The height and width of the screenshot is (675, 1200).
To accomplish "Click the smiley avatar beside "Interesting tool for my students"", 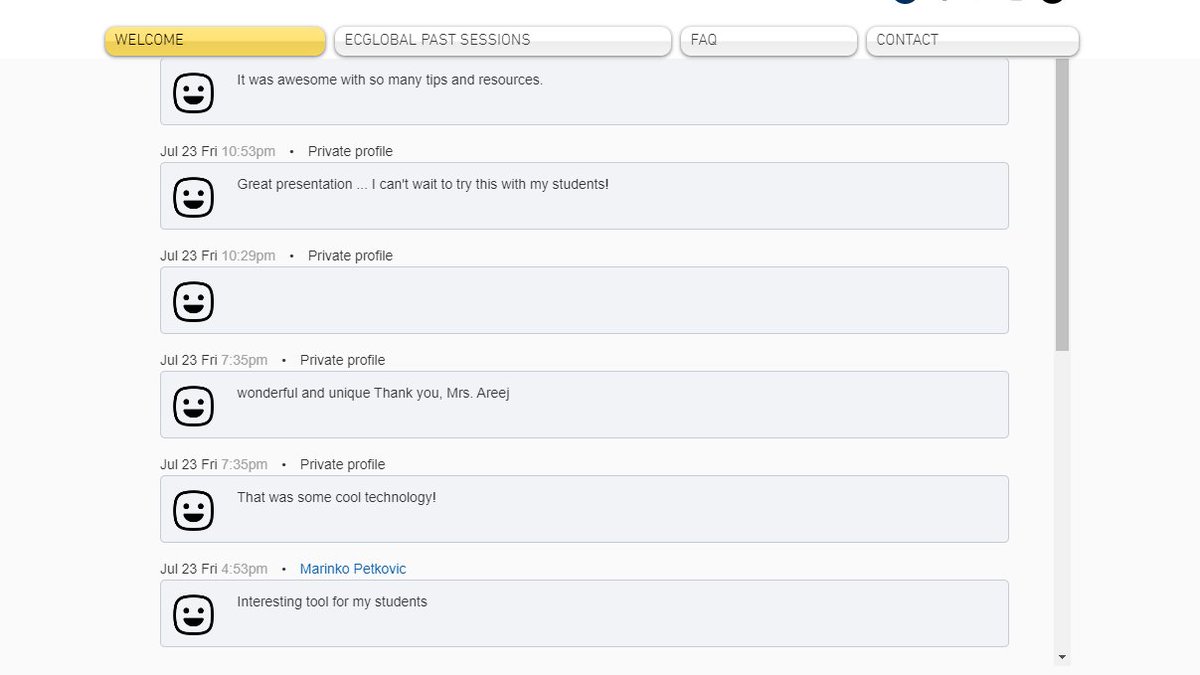I will click(193, 614).
